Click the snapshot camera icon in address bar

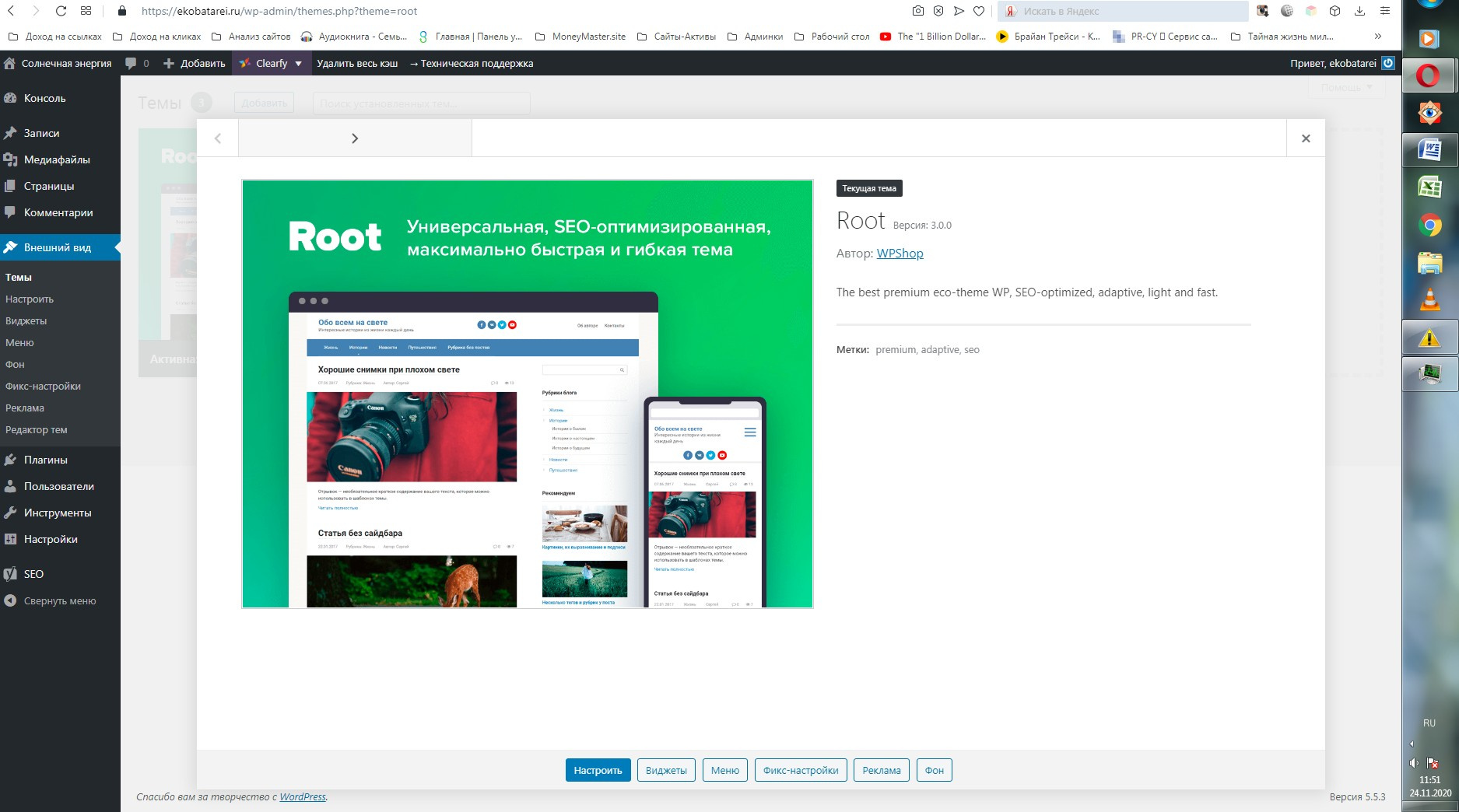click(918, 11)
